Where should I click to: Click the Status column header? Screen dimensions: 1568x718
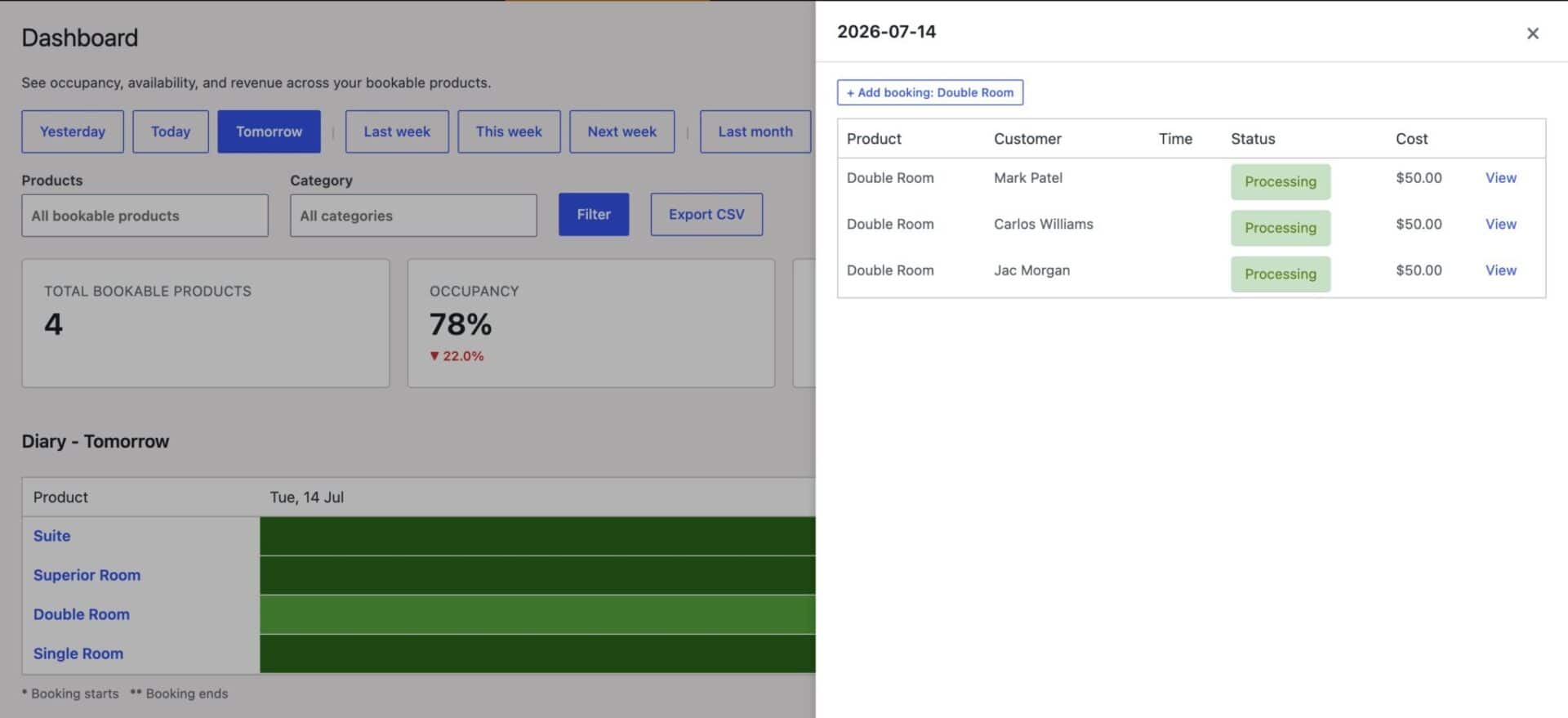tap(1253, 139)
